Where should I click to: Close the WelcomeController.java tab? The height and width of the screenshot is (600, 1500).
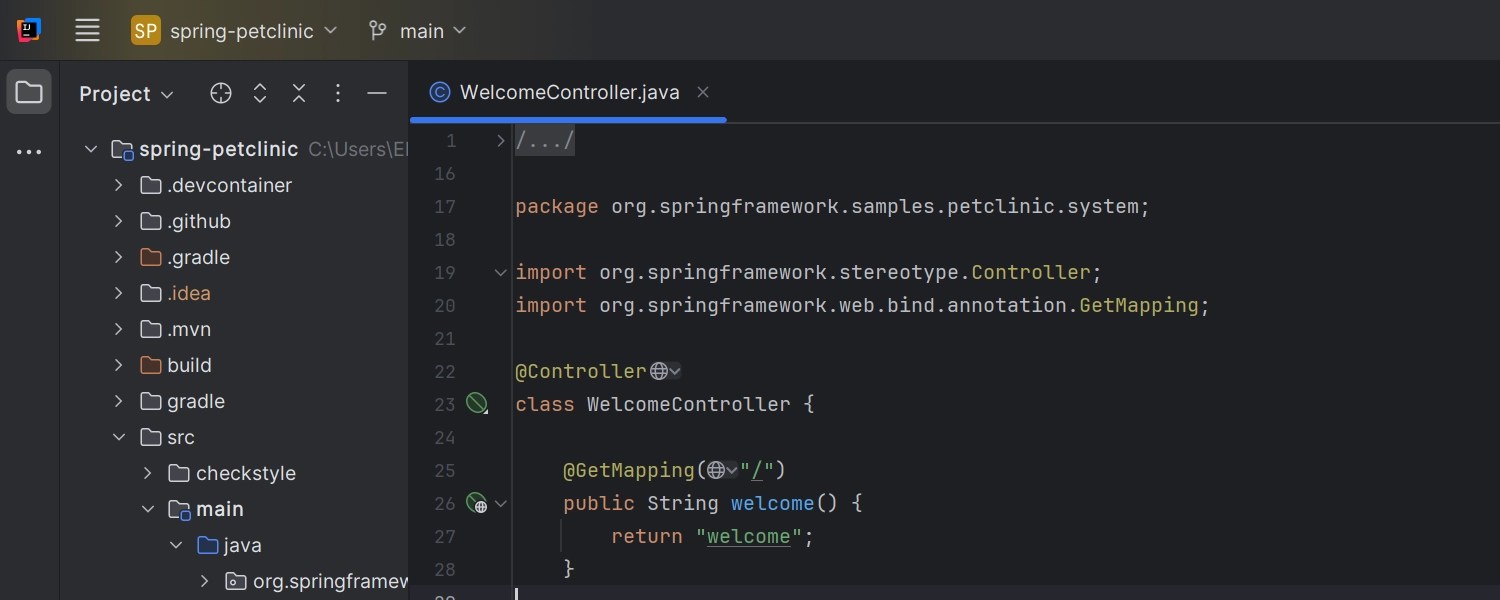click(703, 91)
